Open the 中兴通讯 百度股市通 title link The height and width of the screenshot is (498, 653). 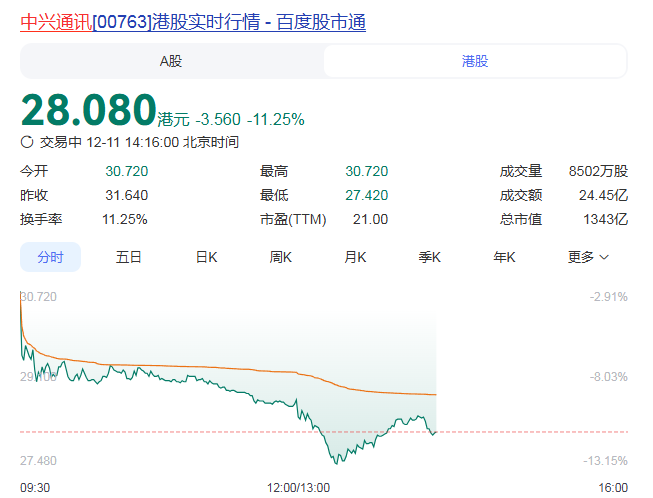pyautogui.click(x=193, y=21)
